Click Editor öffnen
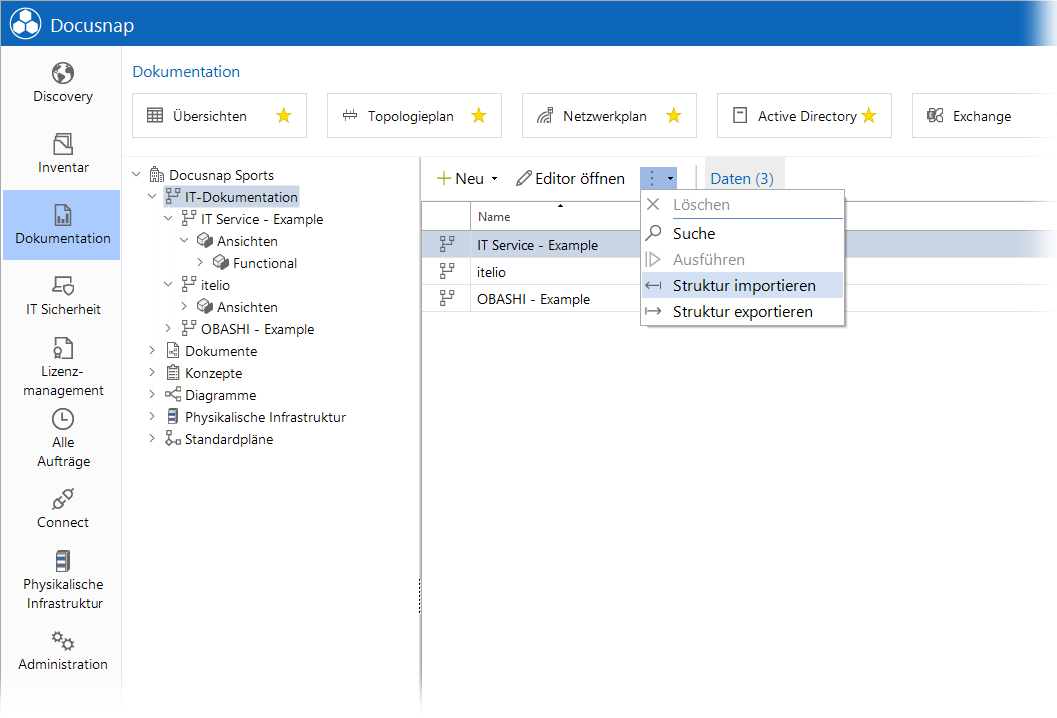The width and height of the screenshot is (1057, 718). pos(571,179)
